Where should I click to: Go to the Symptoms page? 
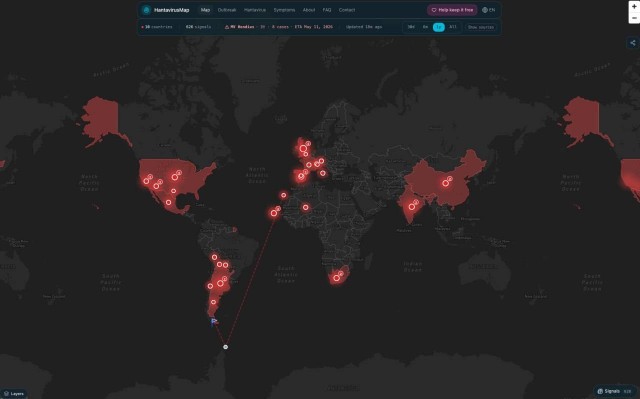[284, 10]
